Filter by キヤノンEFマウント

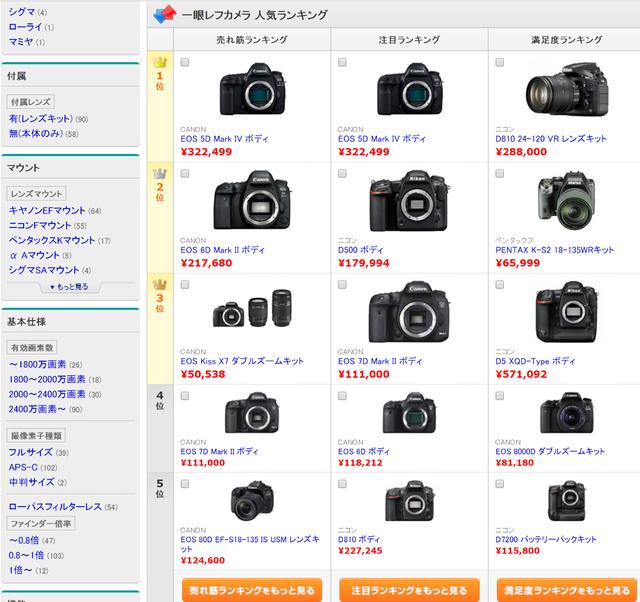[47, 211]
